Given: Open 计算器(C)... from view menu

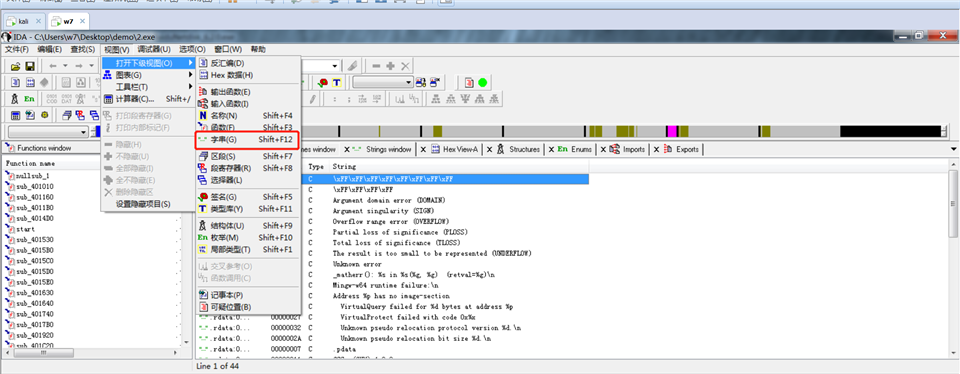Looking at the screenshot, I should coord(148,99).
